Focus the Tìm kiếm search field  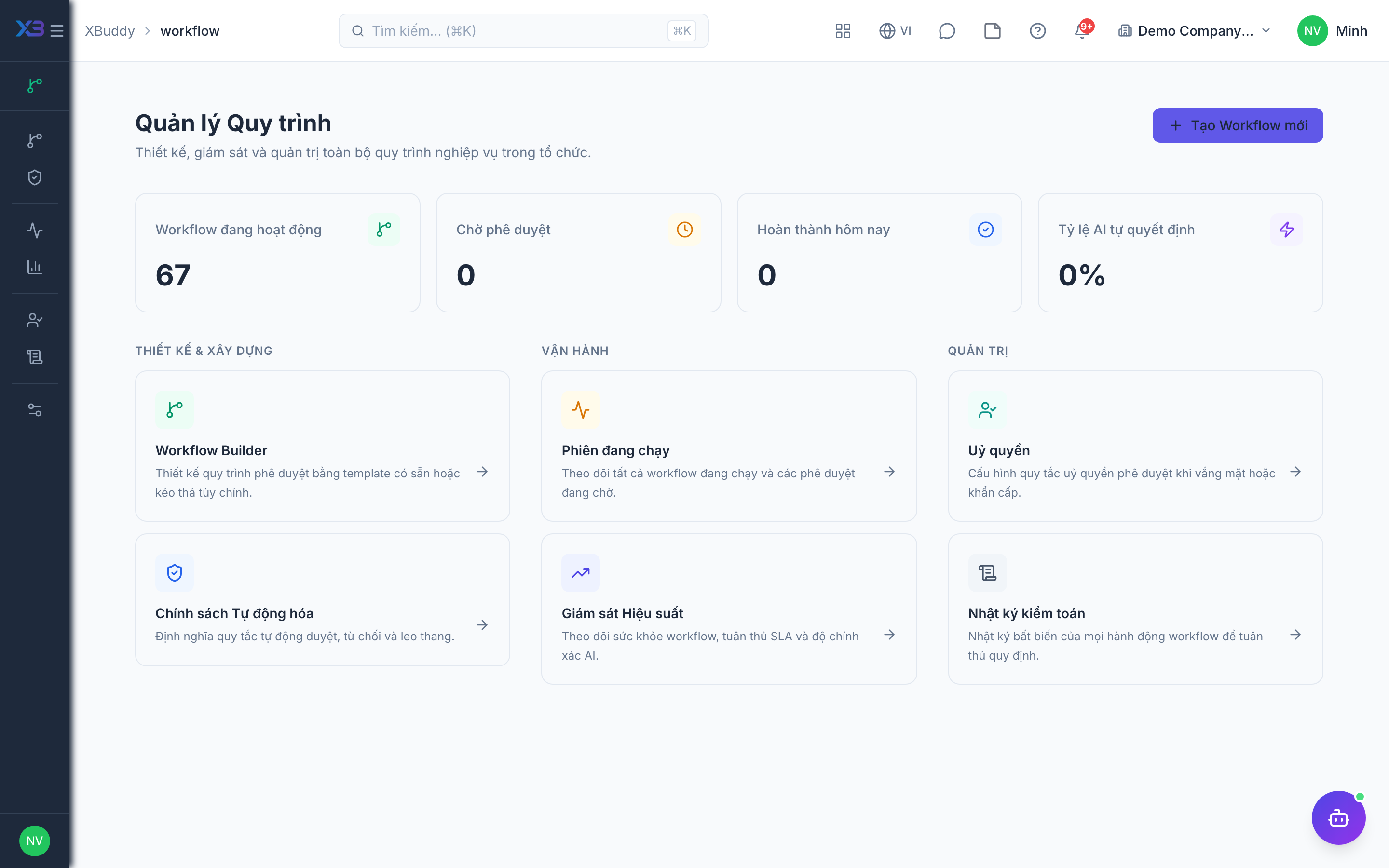(523, 30)
